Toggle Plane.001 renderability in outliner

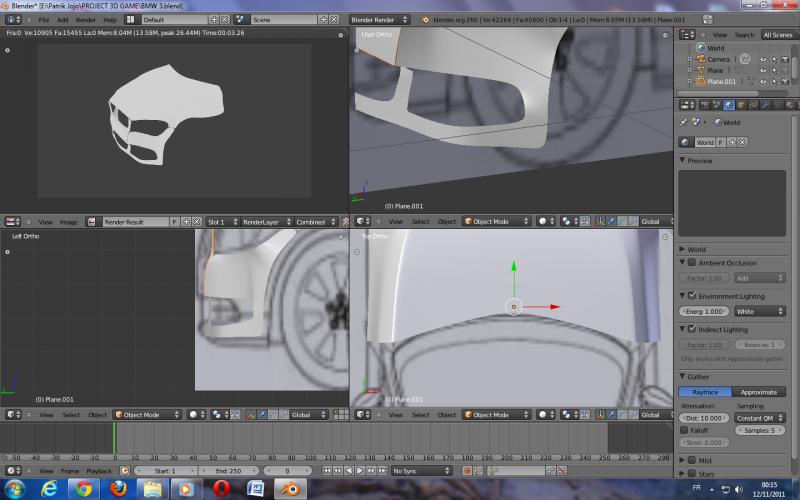pos(785,82)
